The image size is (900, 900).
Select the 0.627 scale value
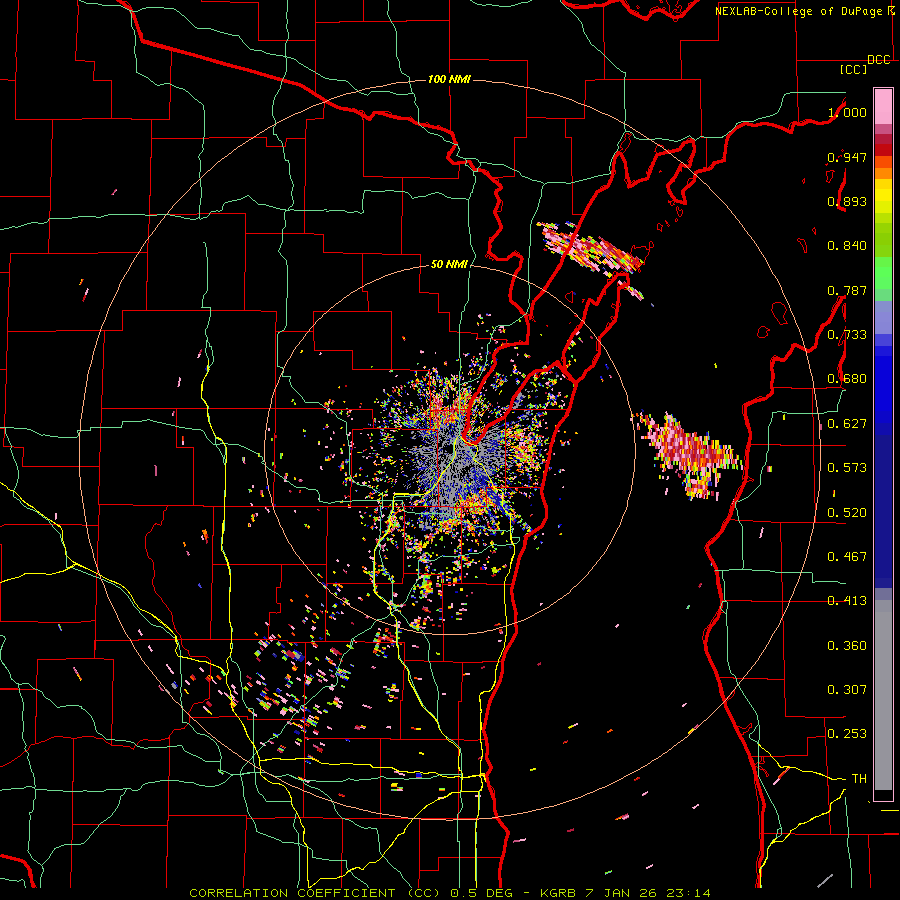point(847,424)
